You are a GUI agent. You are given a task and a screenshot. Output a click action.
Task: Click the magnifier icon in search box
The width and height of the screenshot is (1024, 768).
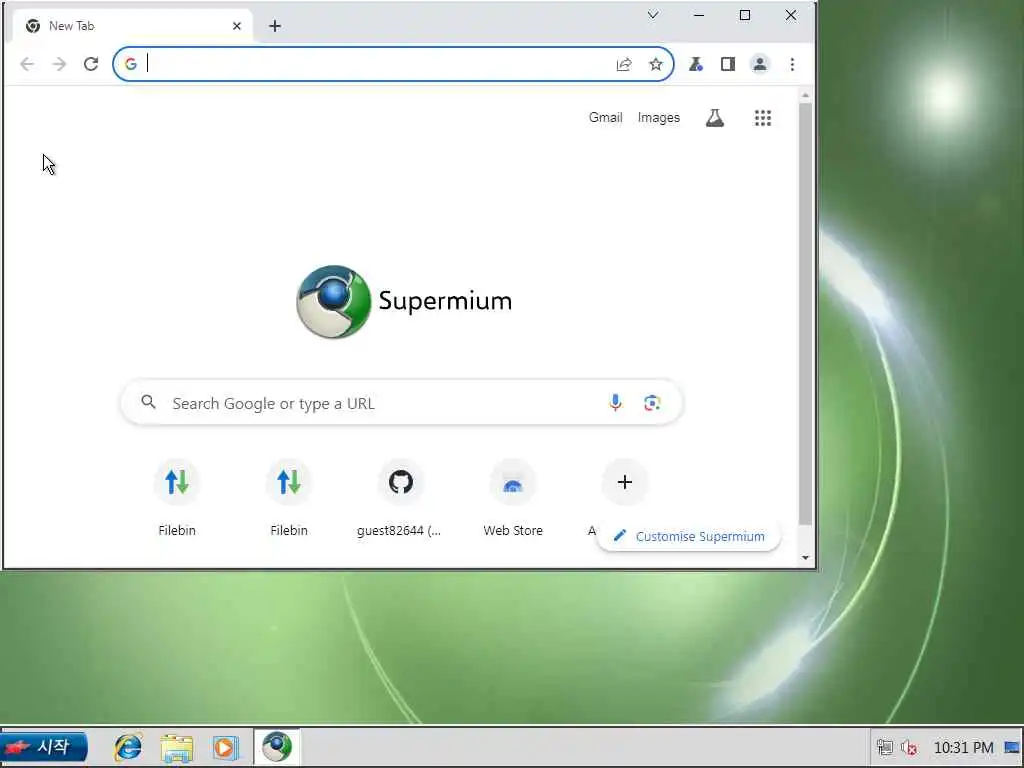[x=149, y=402]
